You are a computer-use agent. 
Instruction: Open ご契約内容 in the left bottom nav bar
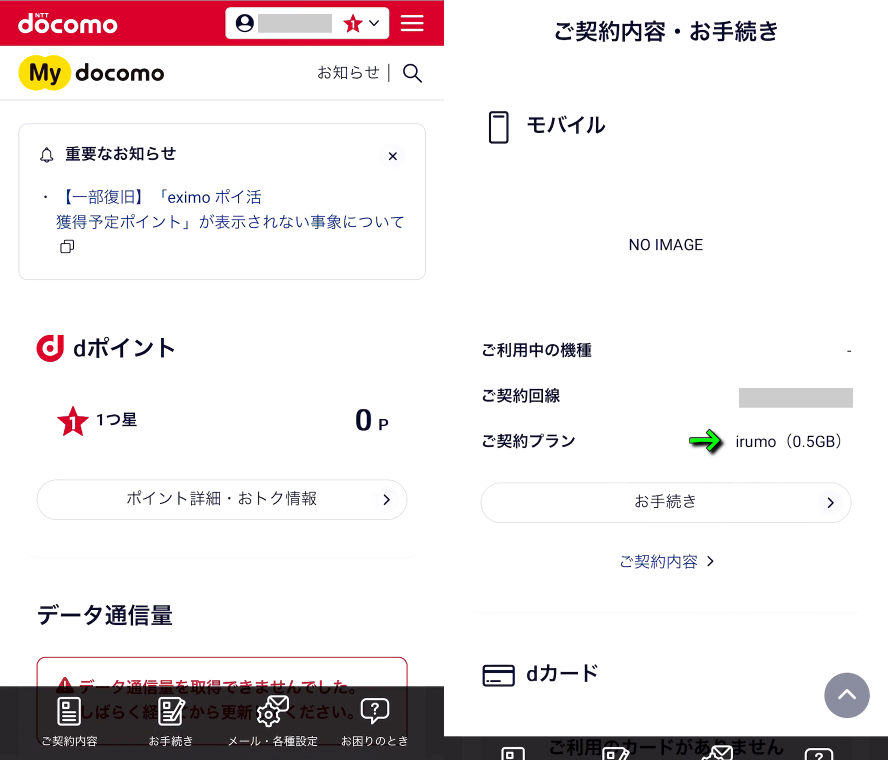coord(69,721)
